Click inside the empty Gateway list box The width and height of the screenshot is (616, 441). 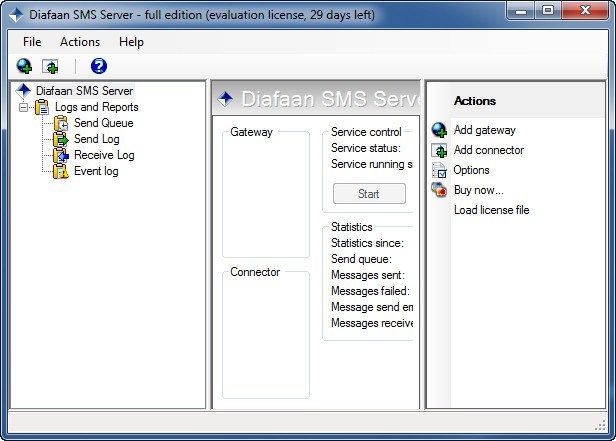(266, 196)
